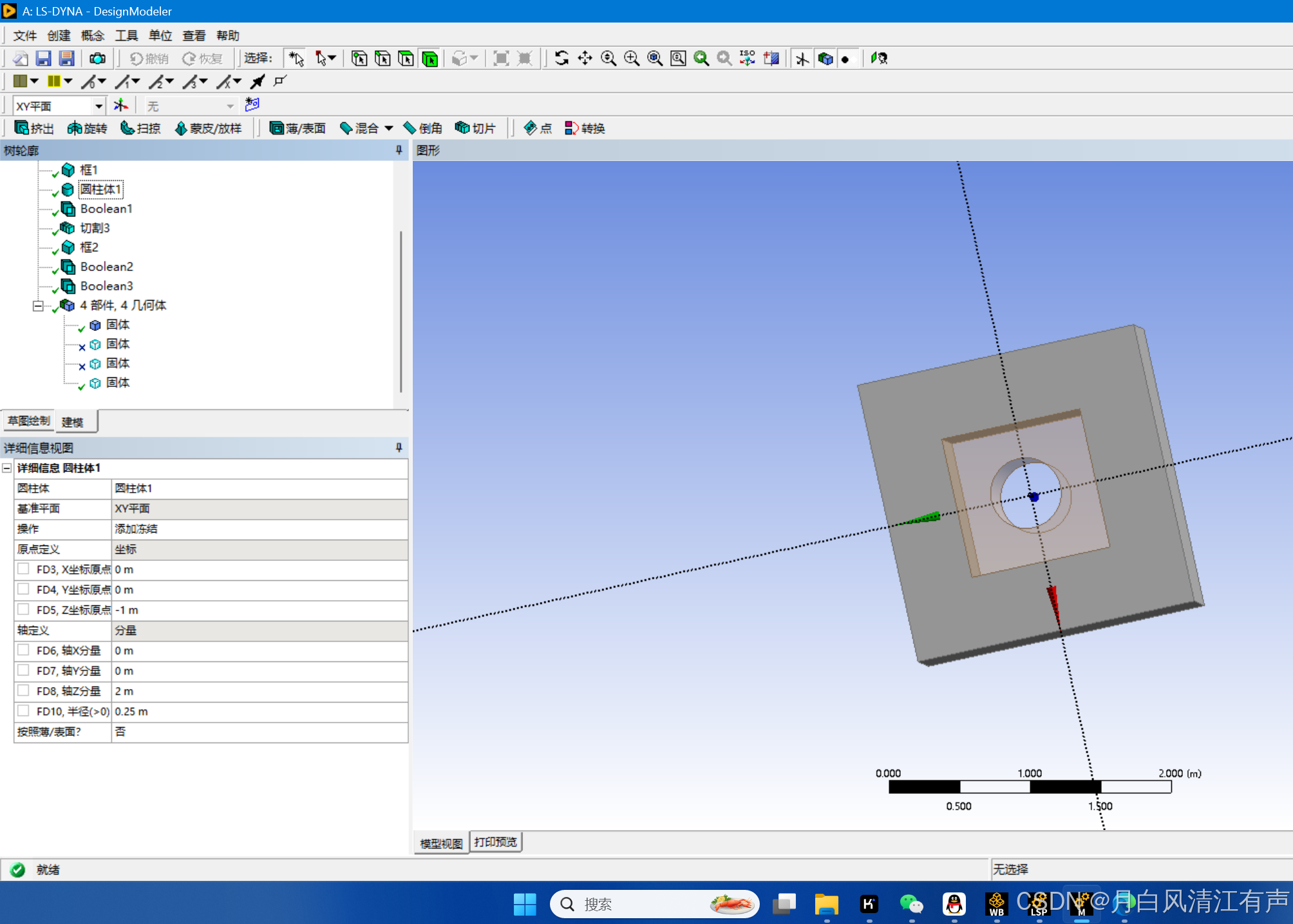Click the Extrude (挤出) tool icon
1293x924 pixels.
tap(23, 128)
